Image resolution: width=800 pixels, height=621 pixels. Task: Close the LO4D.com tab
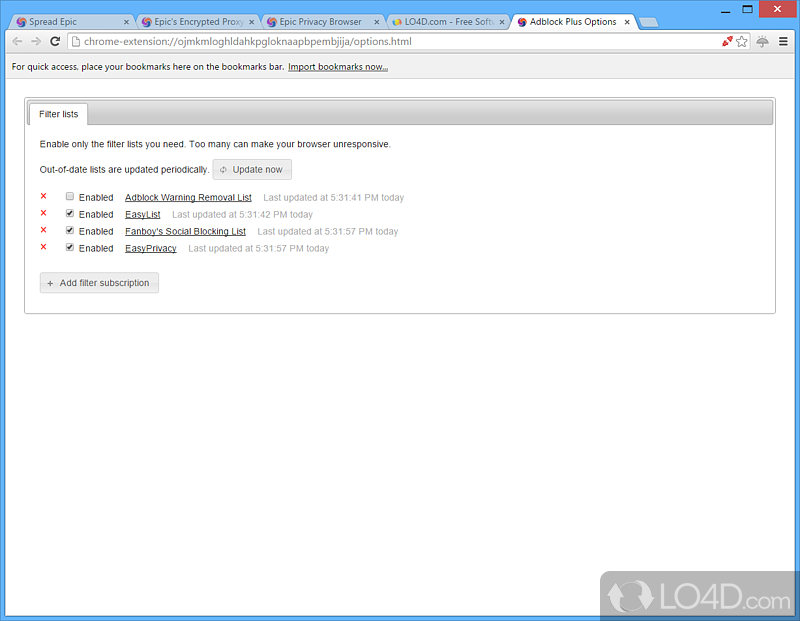502,22
